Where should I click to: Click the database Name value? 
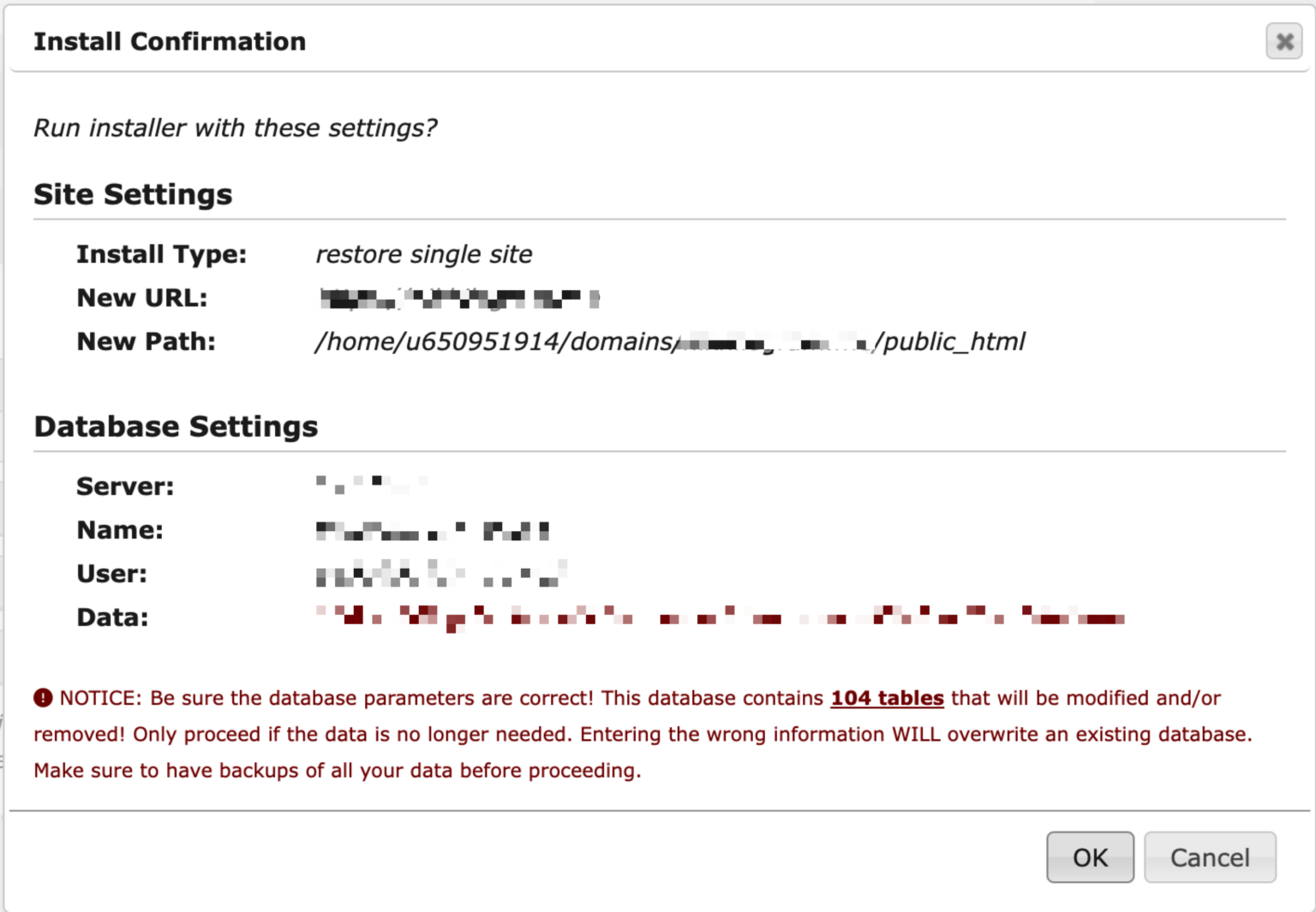click(x=433, y=529)
